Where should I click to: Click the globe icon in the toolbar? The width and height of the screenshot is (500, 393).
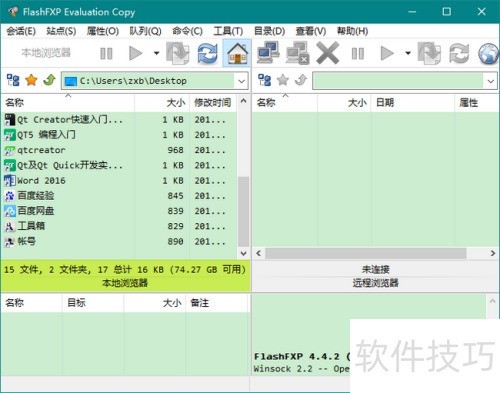(489, 53)
